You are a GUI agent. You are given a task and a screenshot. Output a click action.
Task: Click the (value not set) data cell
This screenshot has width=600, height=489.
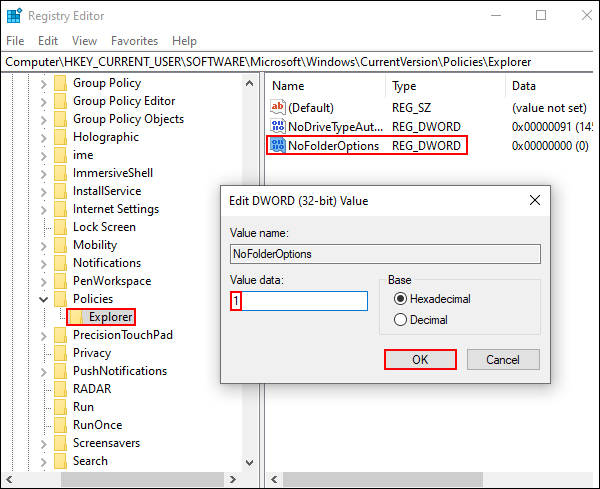tap(549, 108)
